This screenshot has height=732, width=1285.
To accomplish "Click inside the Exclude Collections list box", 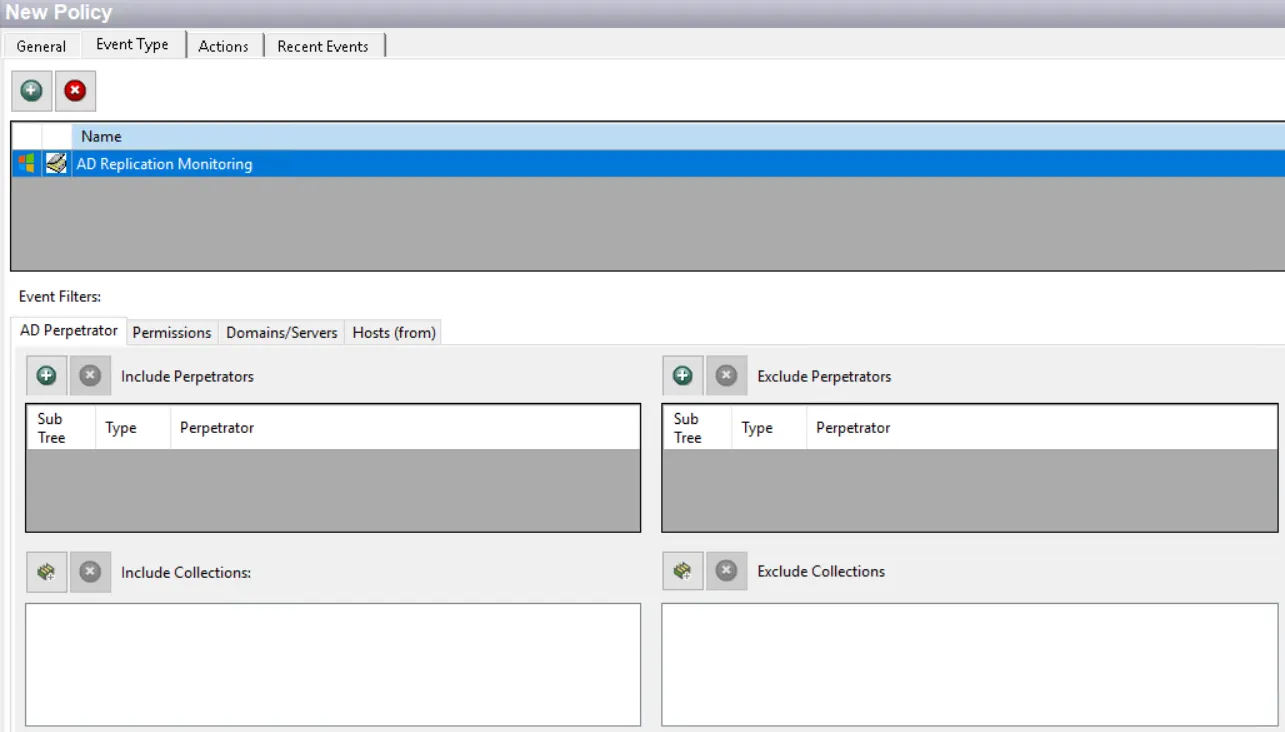I will 969,664.
